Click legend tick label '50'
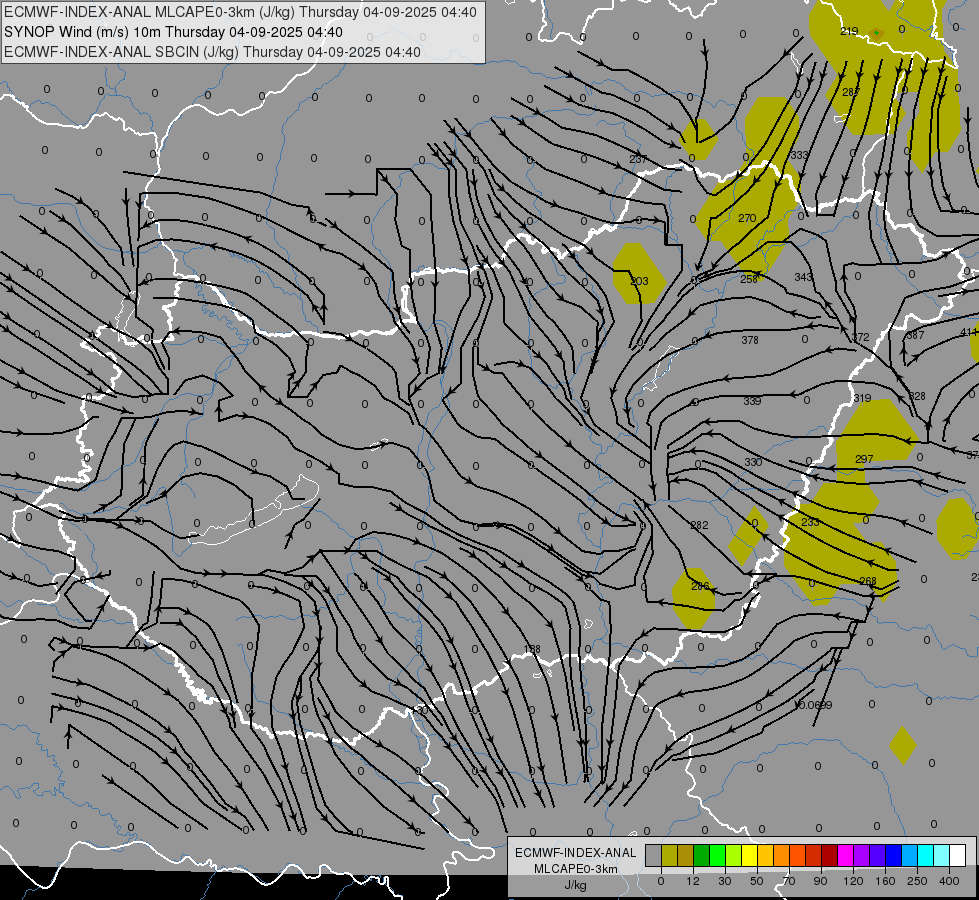 click(x=757, y=881)
